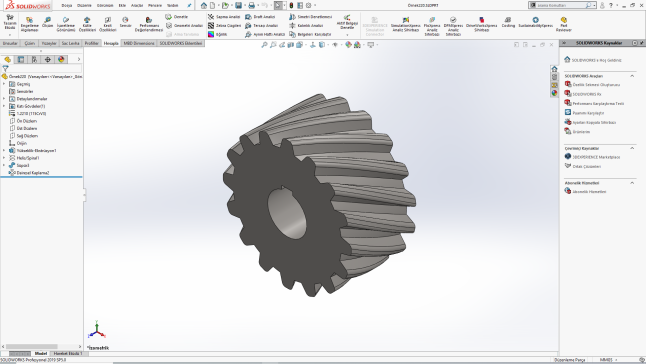Open Geometri Analizi tool
This screenshot has height=364, width=646.
(x=184, y=26)
